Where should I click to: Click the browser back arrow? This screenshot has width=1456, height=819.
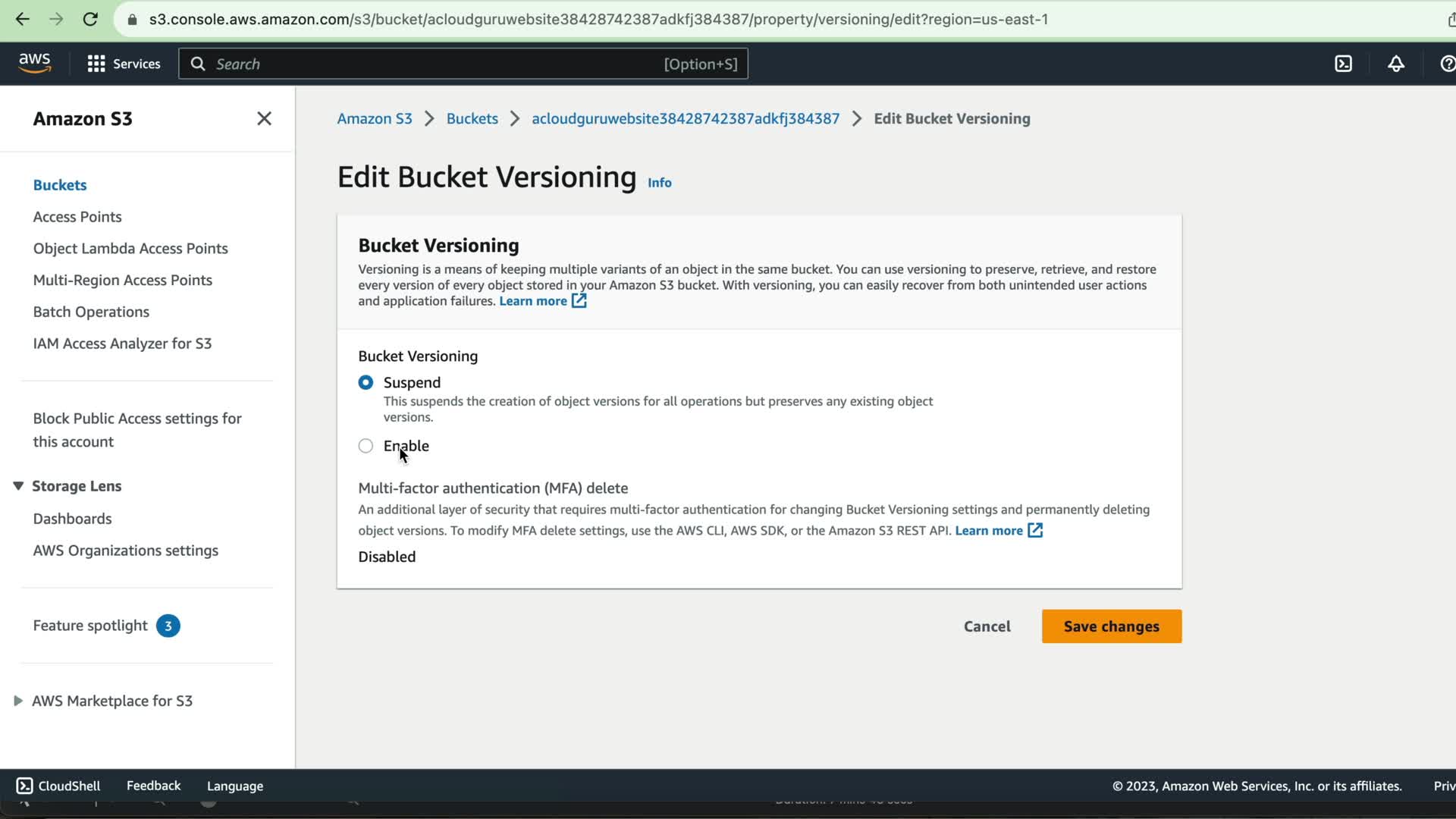point(22,19)
